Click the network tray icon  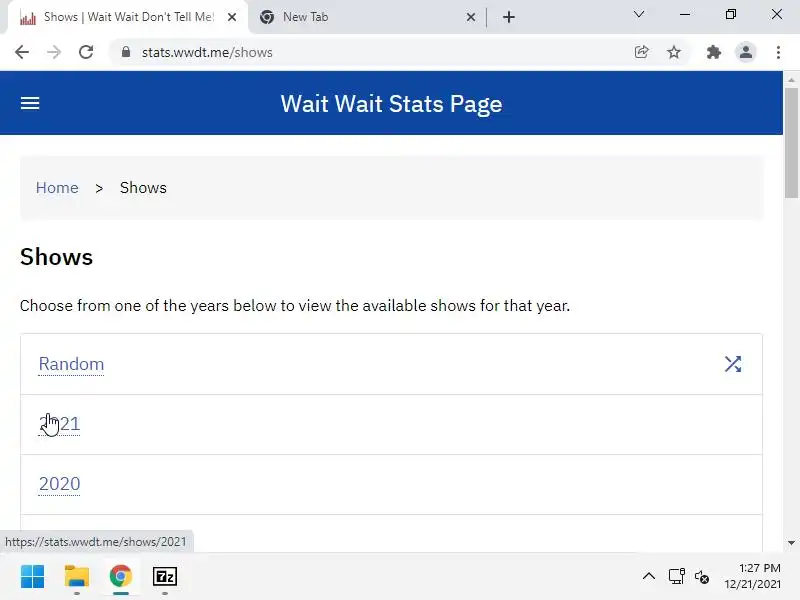677,577
